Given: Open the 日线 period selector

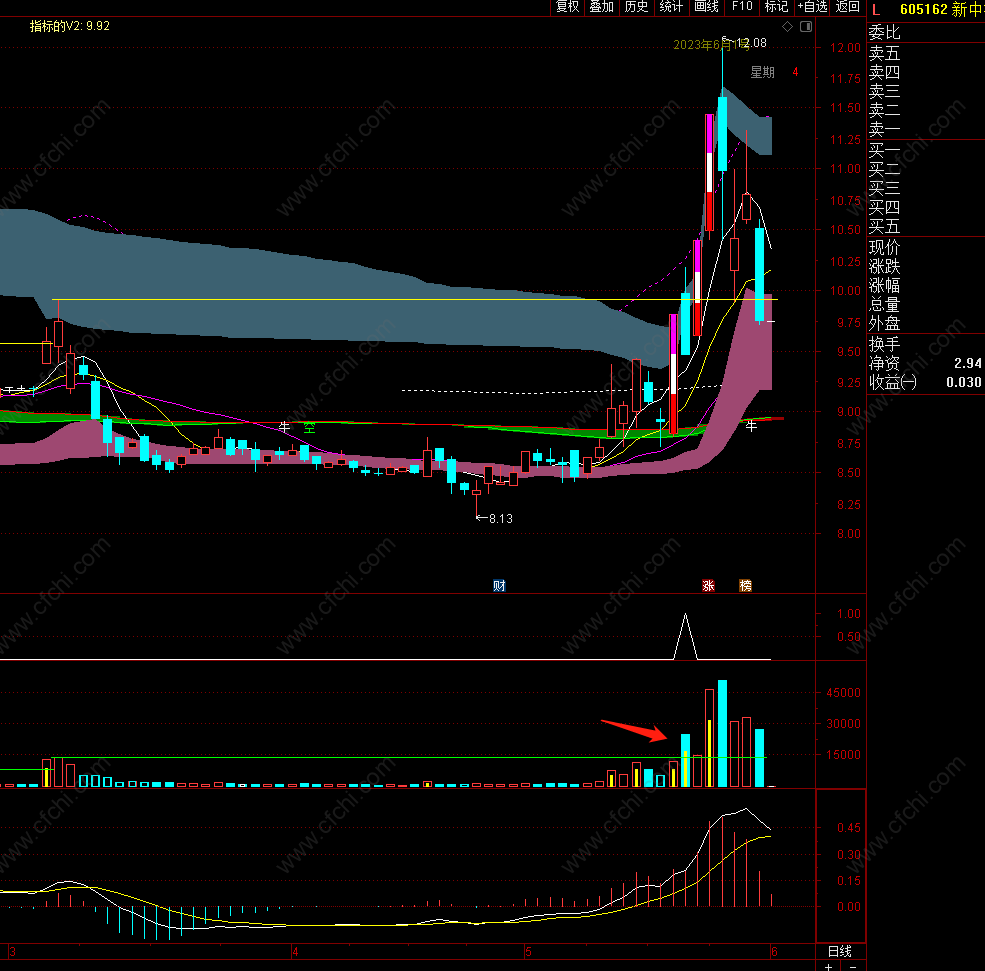Looking at the screenshot, I should 840,951.
